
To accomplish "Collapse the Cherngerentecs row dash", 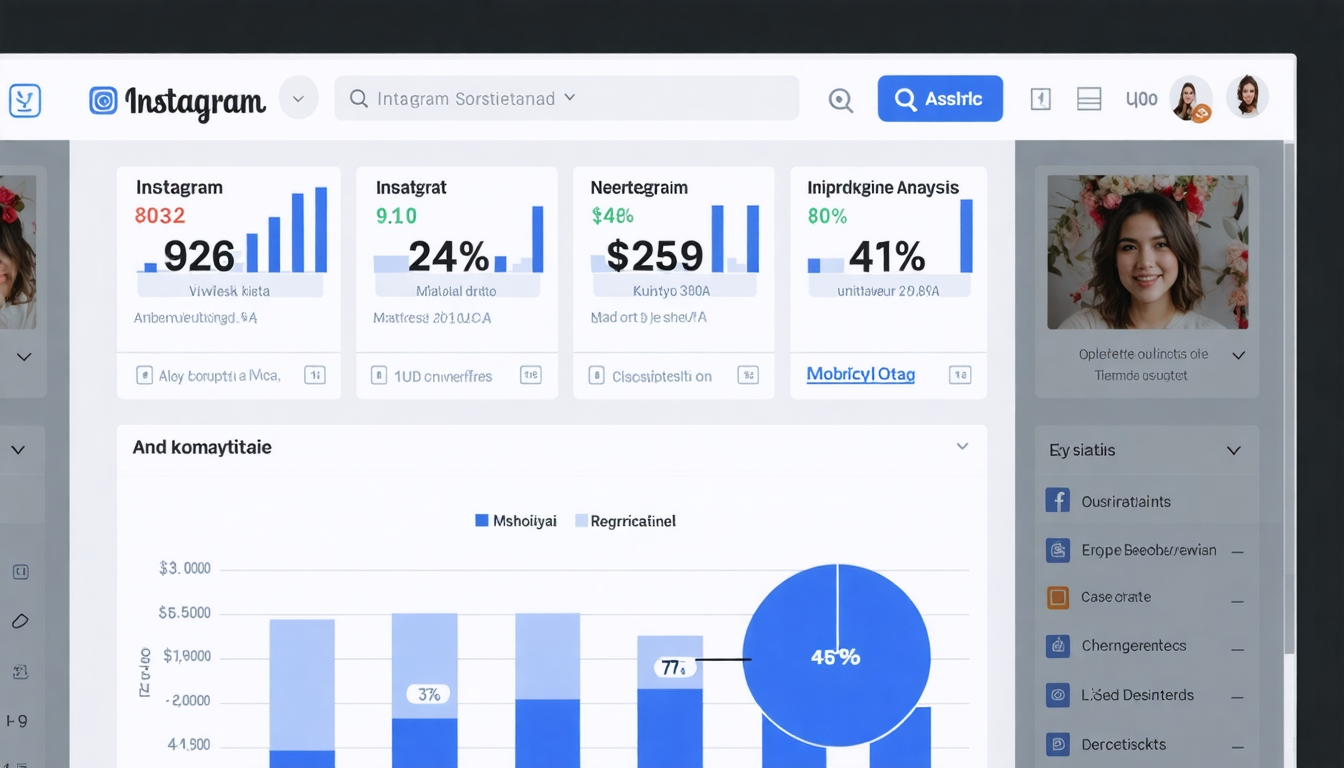I will (1237, 649).
